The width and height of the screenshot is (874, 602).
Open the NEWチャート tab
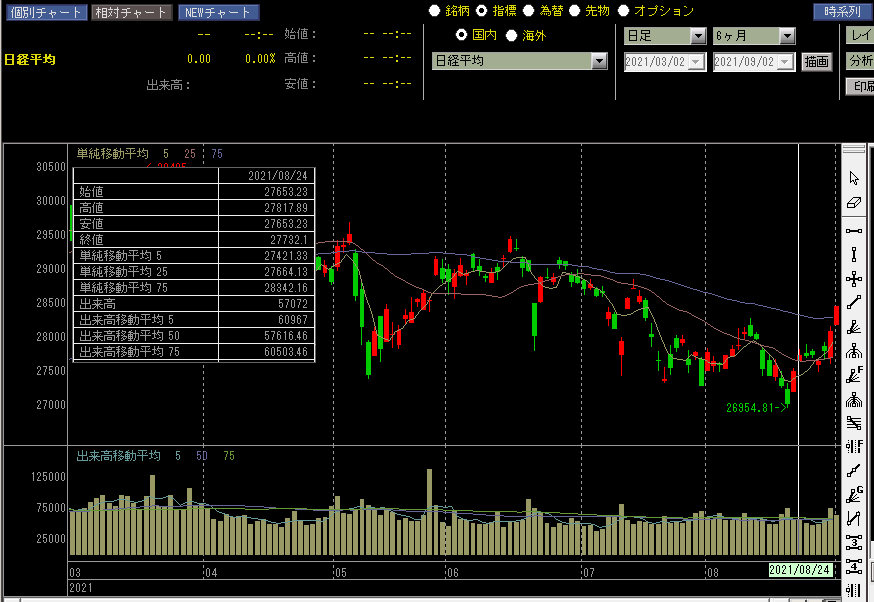click(219, 13)
